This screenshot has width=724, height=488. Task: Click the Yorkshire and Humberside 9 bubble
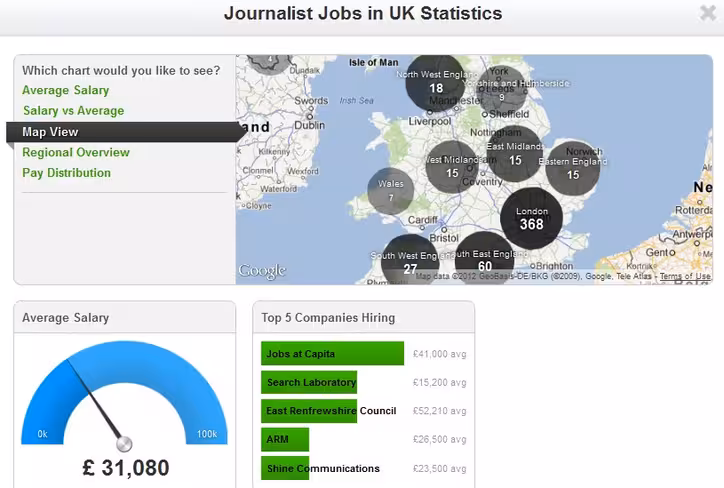tap(501, 90)
